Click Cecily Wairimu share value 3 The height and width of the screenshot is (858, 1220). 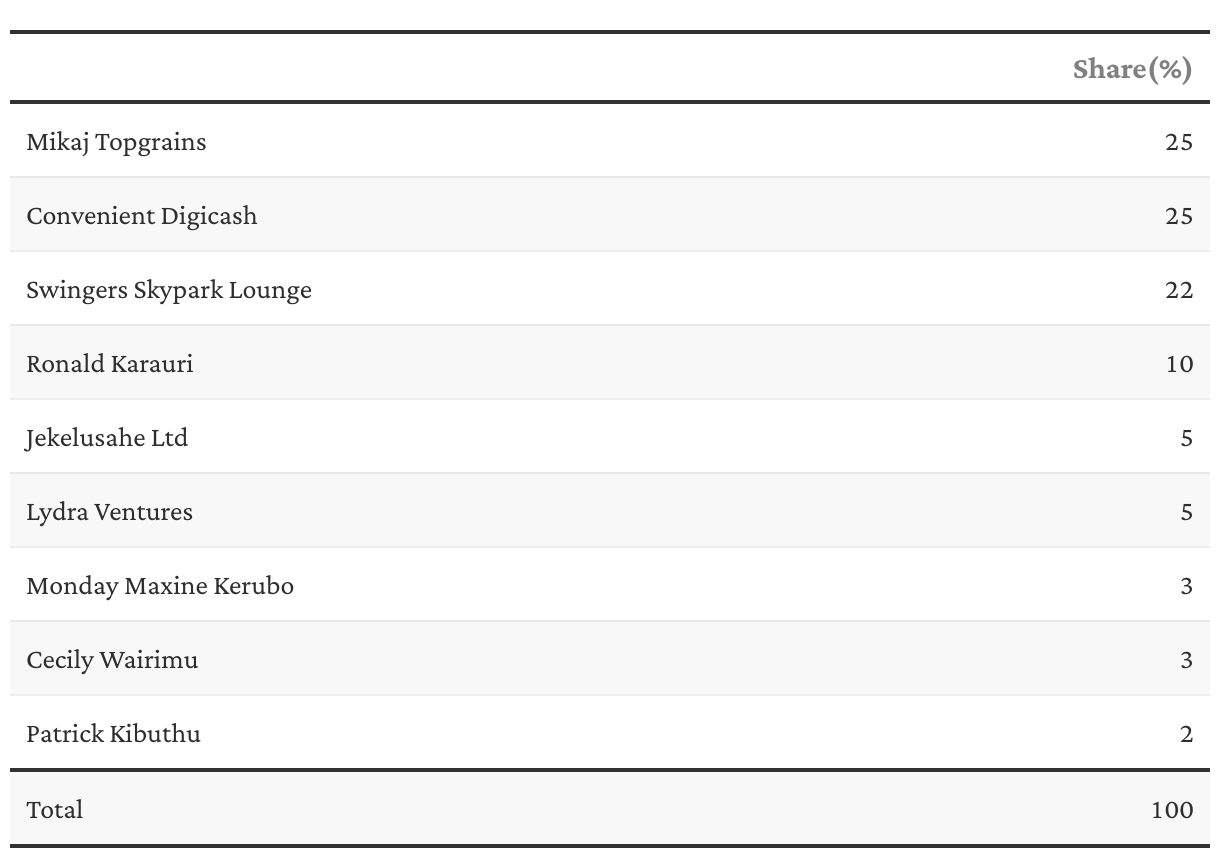tap(1186, 660)
